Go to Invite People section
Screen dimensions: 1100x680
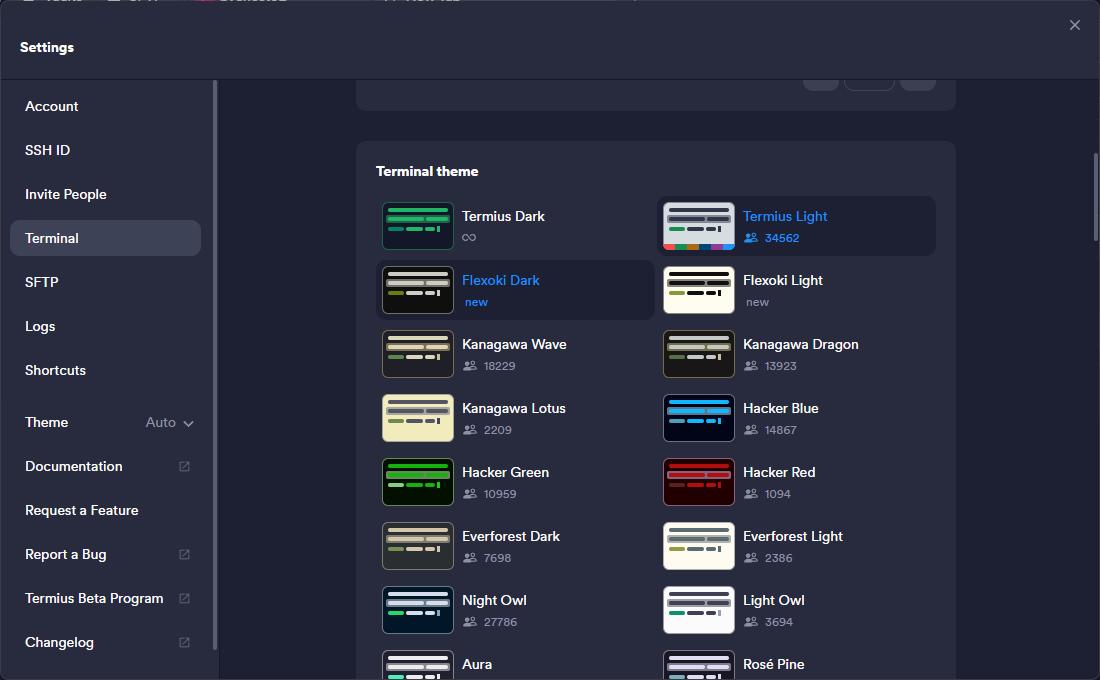(x=105, y=194)
